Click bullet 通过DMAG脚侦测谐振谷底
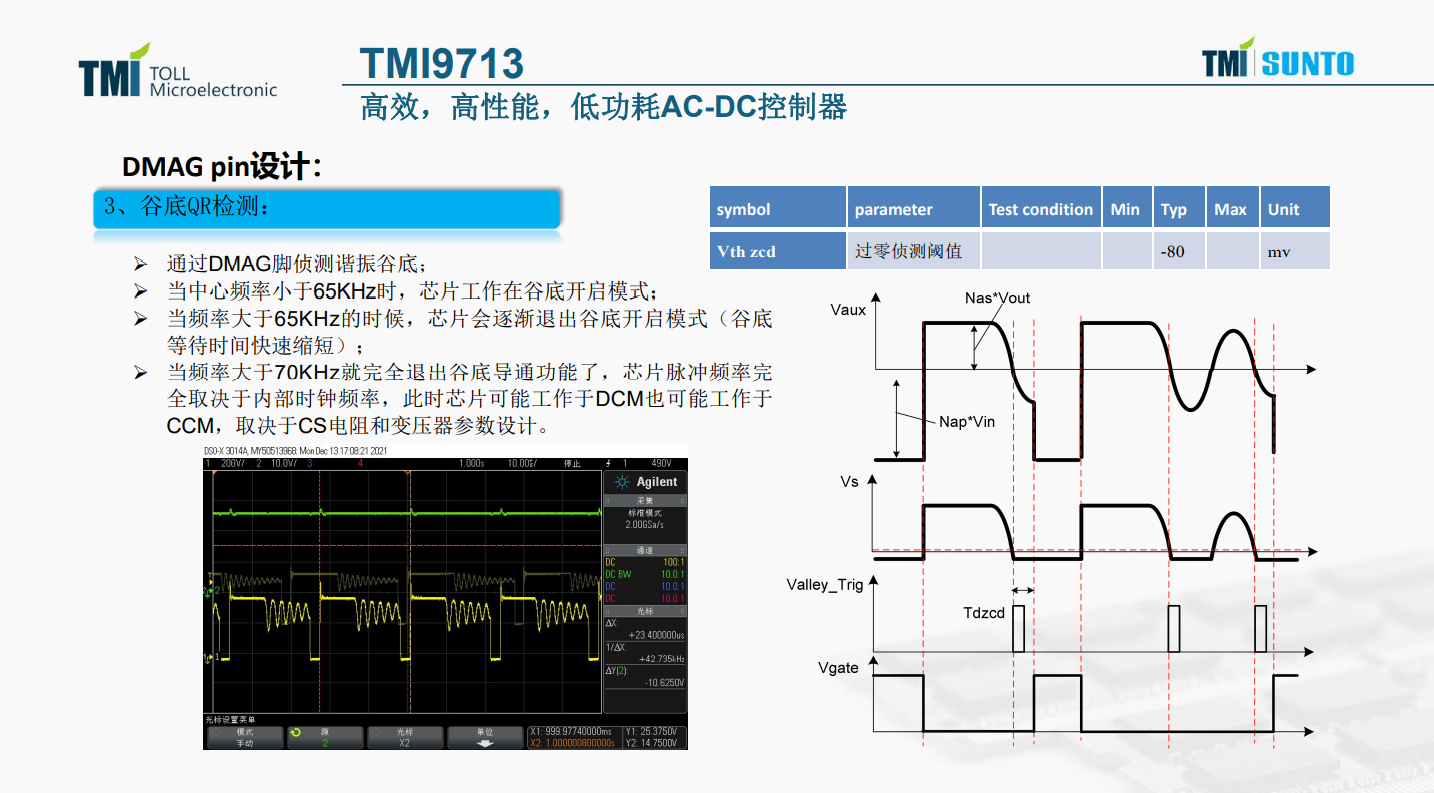 297,265
